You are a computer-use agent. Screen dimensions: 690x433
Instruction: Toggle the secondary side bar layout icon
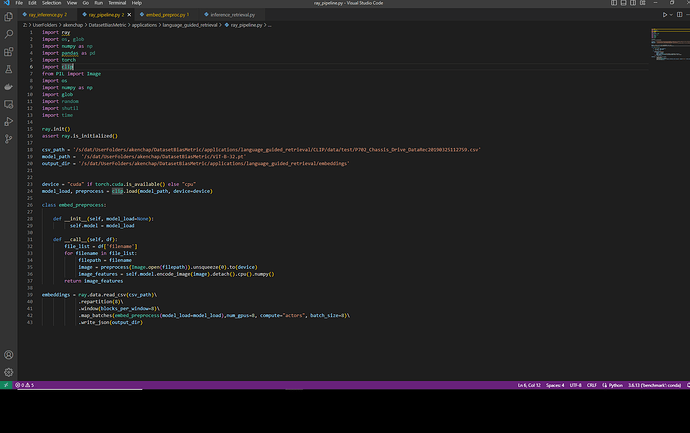pyautogui.click(x=633, y=3)
